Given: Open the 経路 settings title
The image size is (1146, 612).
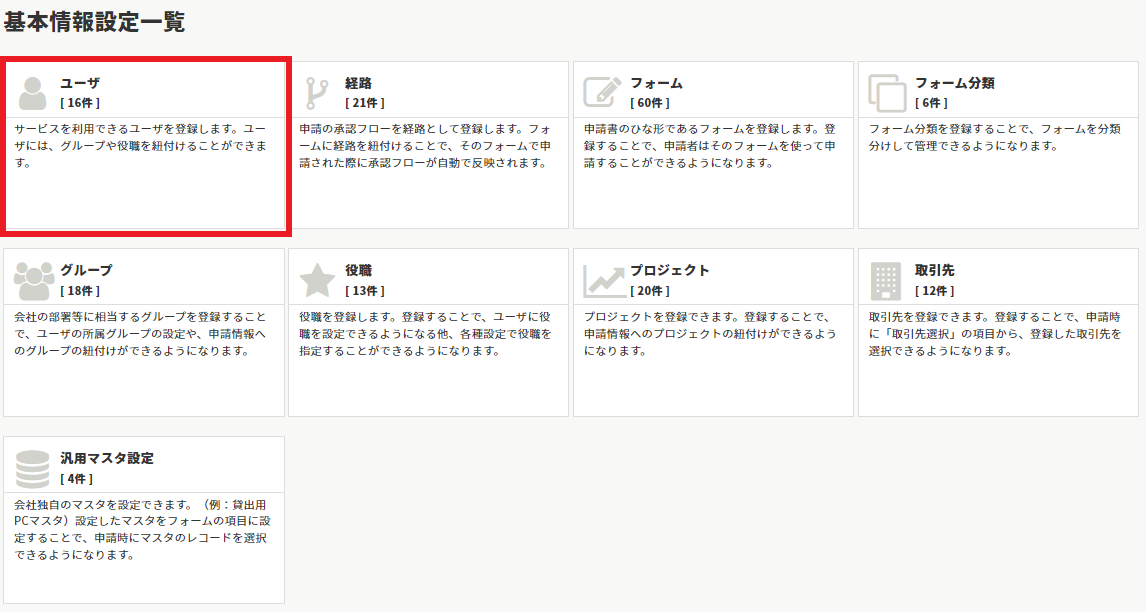Looking at the screenshot, I should coord(358,83).
